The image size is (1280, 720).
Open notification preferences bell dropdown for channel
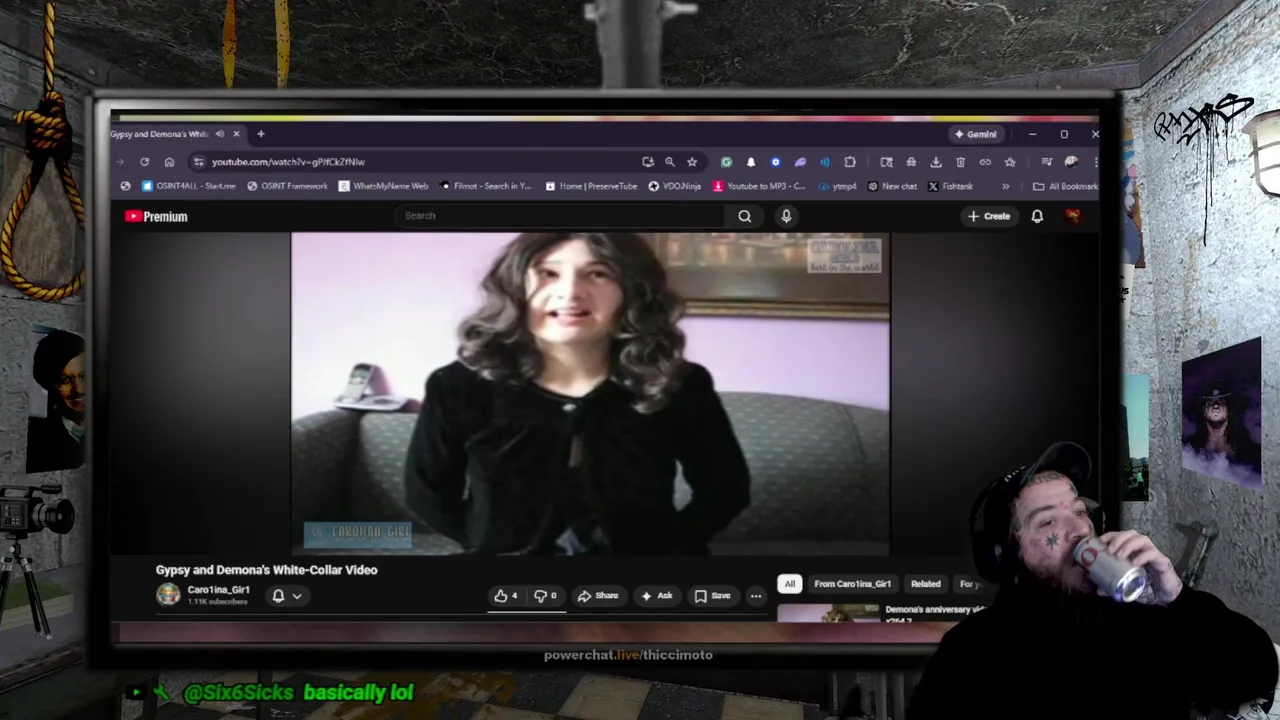pos(286,596)
